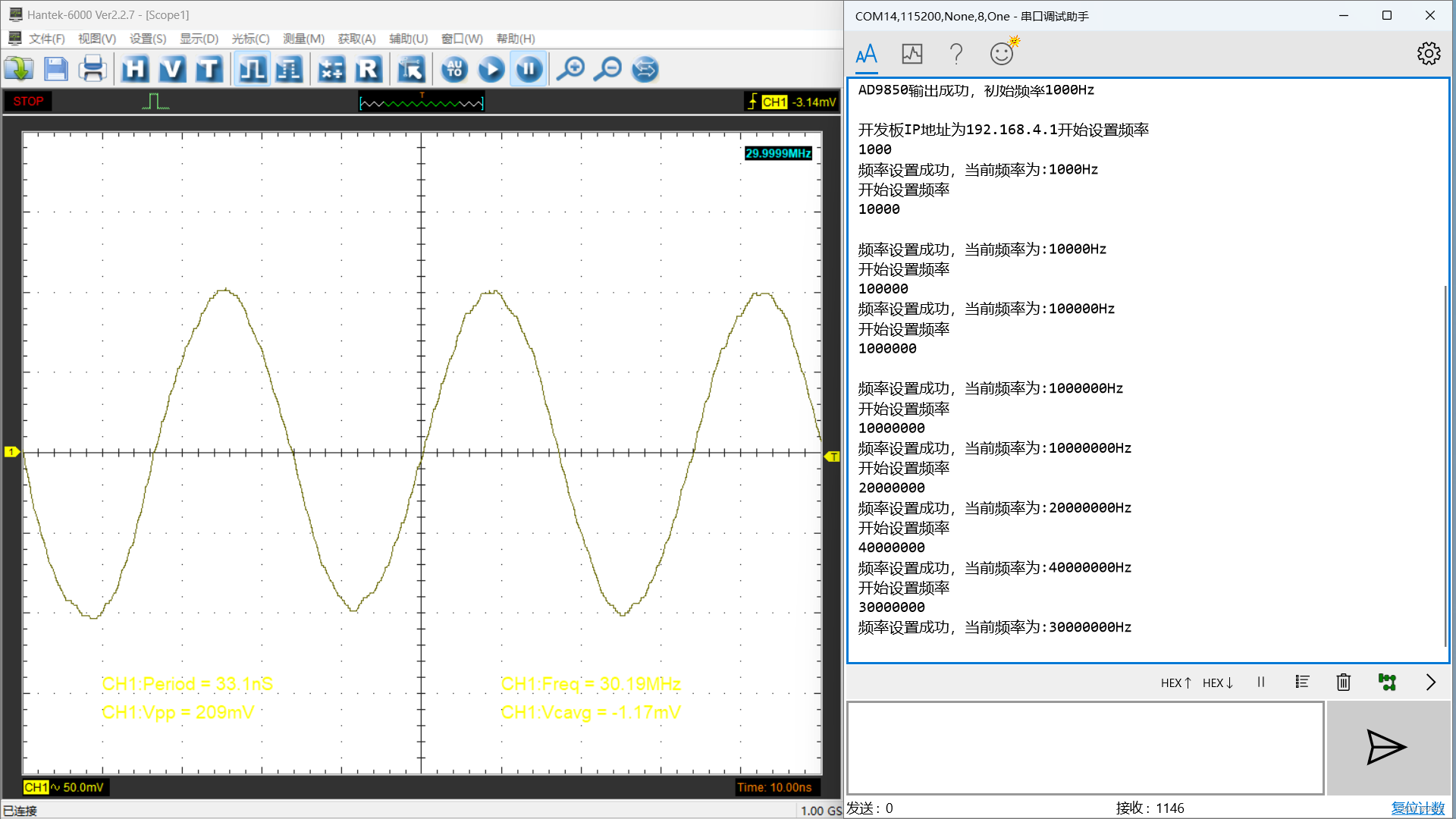Open the math operations icon
The width and height of the screenshot is (1456, 819).
pos(331,70)
